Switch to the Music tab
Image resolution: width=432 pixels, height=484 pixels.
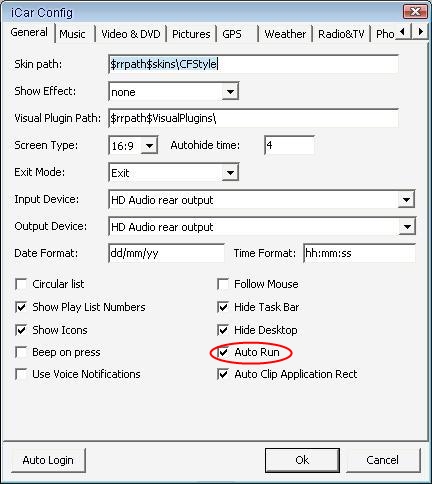pyautogui.click(x=72, y=34)
